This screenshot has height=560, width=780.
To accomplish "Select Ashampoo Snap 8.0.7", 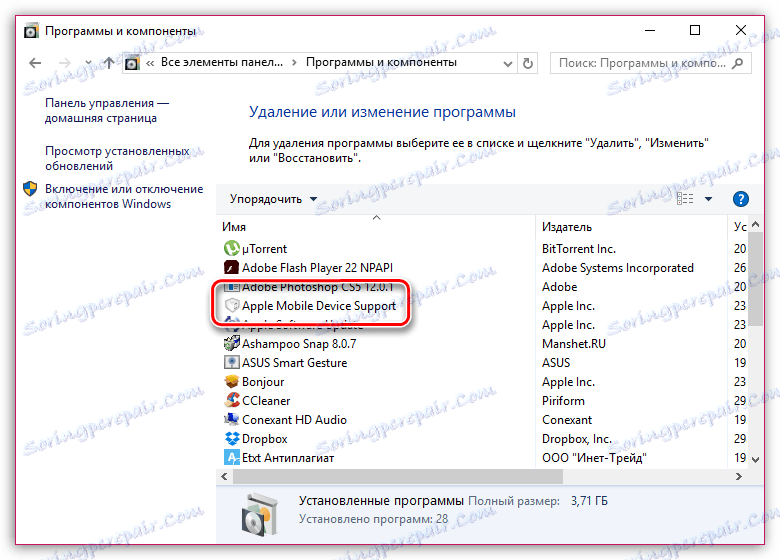I will (299, 344).
